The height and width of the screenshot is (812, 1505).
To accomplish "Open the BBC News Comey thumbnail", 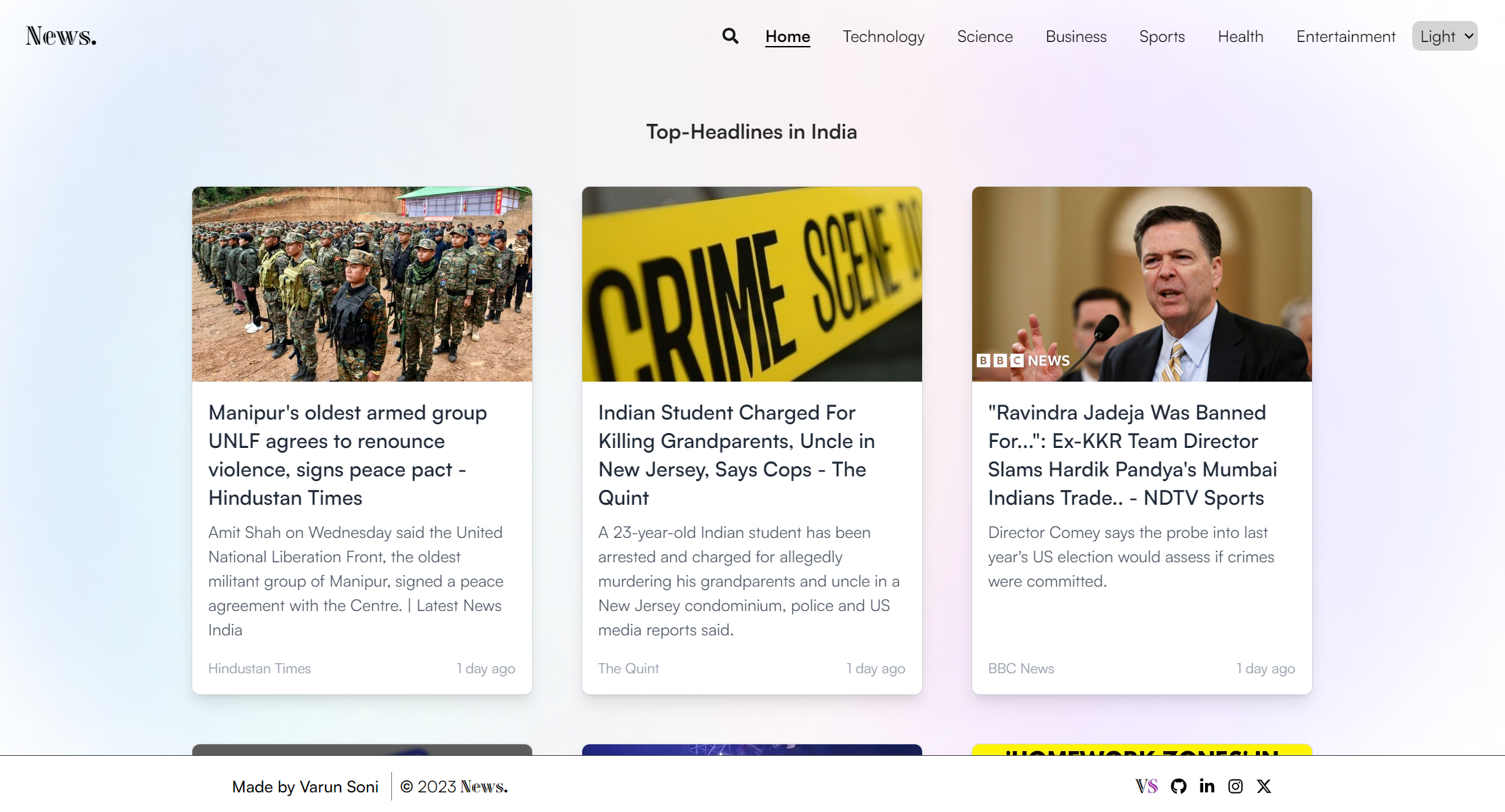I will [1142, 284].
